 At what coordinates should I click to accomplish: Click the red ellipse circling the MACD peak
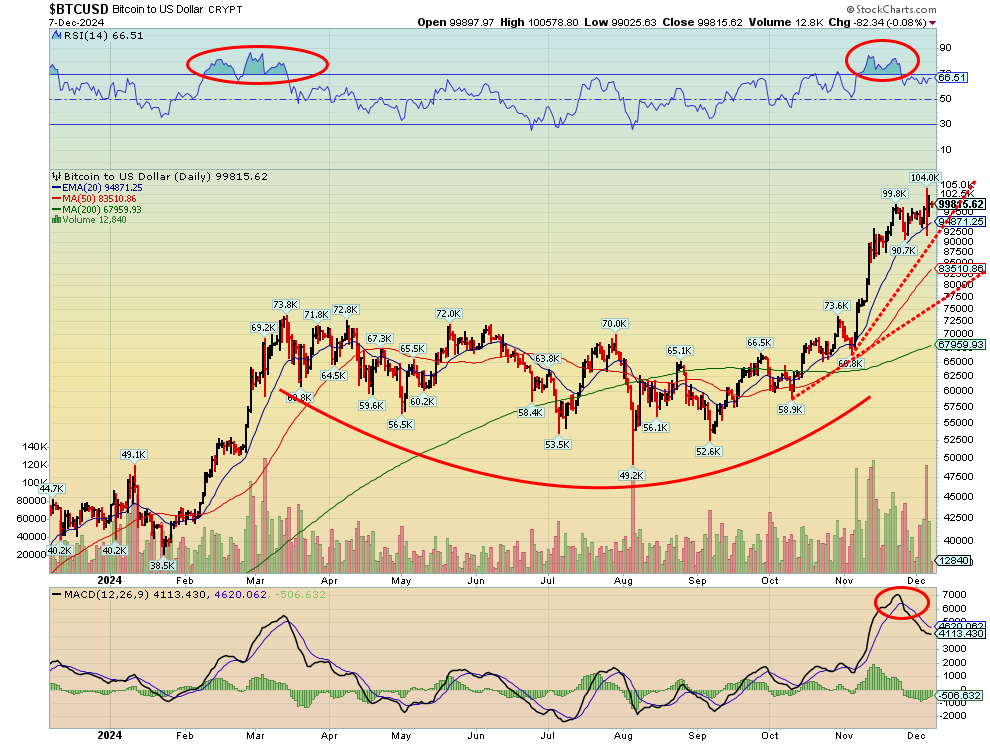tap(902, 602)
